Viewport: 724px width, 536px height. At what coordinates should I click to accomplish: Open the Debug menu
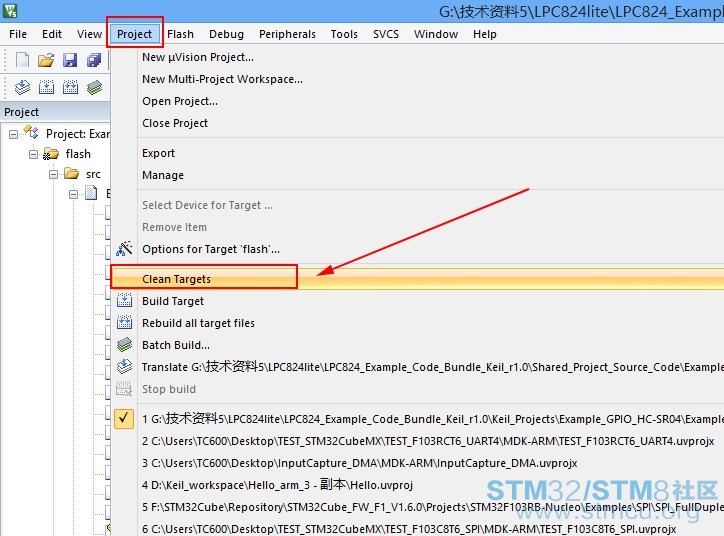point(226,34)
